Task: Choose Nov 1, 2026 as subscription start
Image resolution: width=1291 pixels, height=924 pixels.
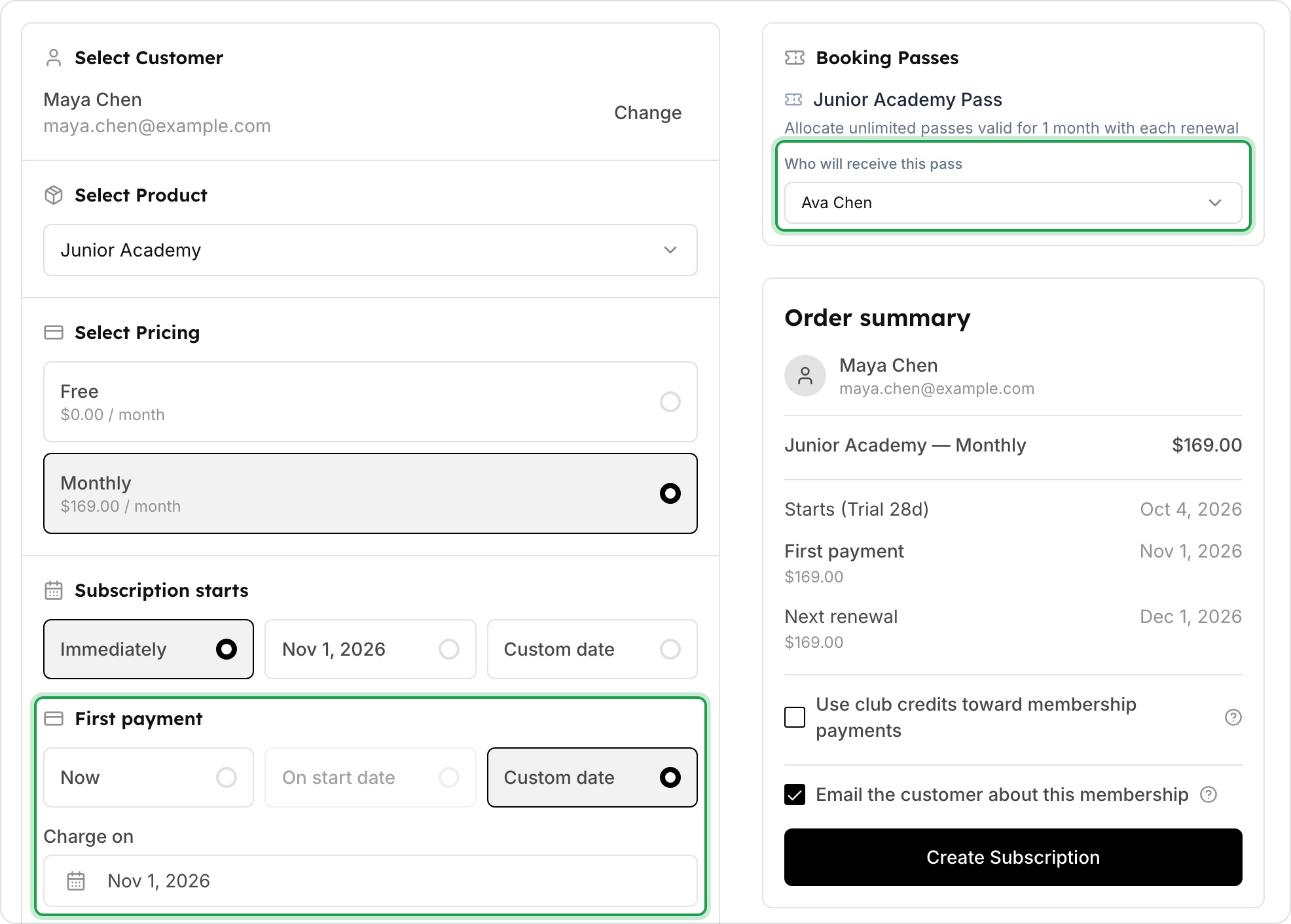Action: [x=371, y=649]
